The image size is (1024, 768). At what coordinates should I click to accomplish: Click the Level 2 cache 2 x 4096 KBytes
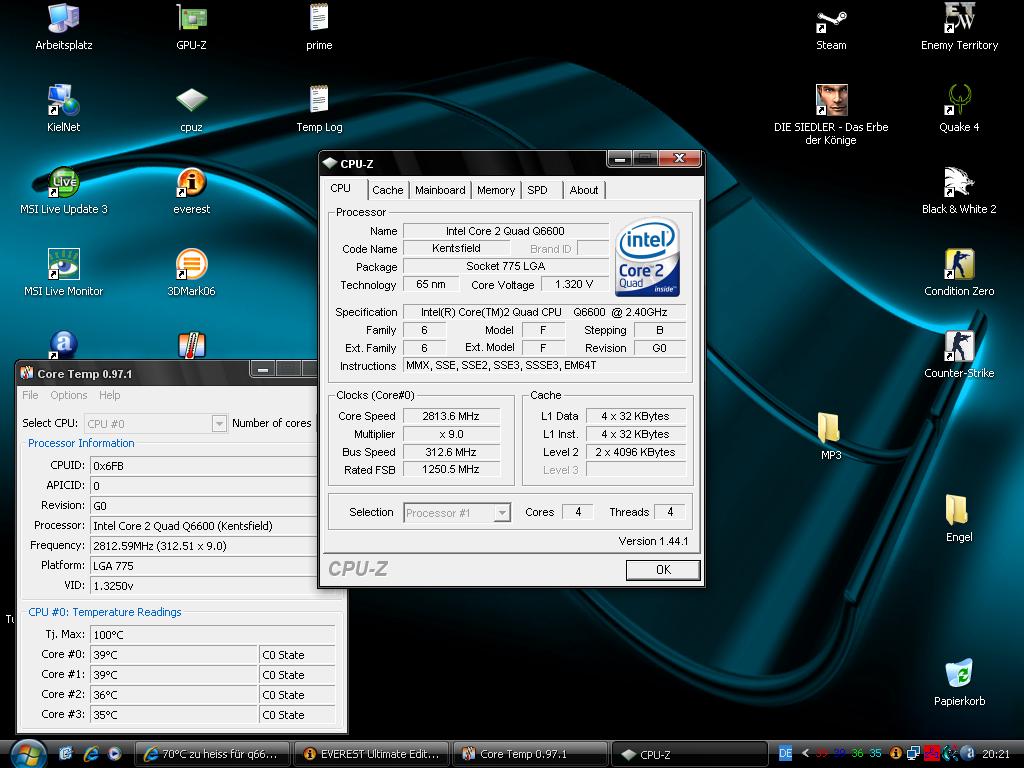pos(635,452)
